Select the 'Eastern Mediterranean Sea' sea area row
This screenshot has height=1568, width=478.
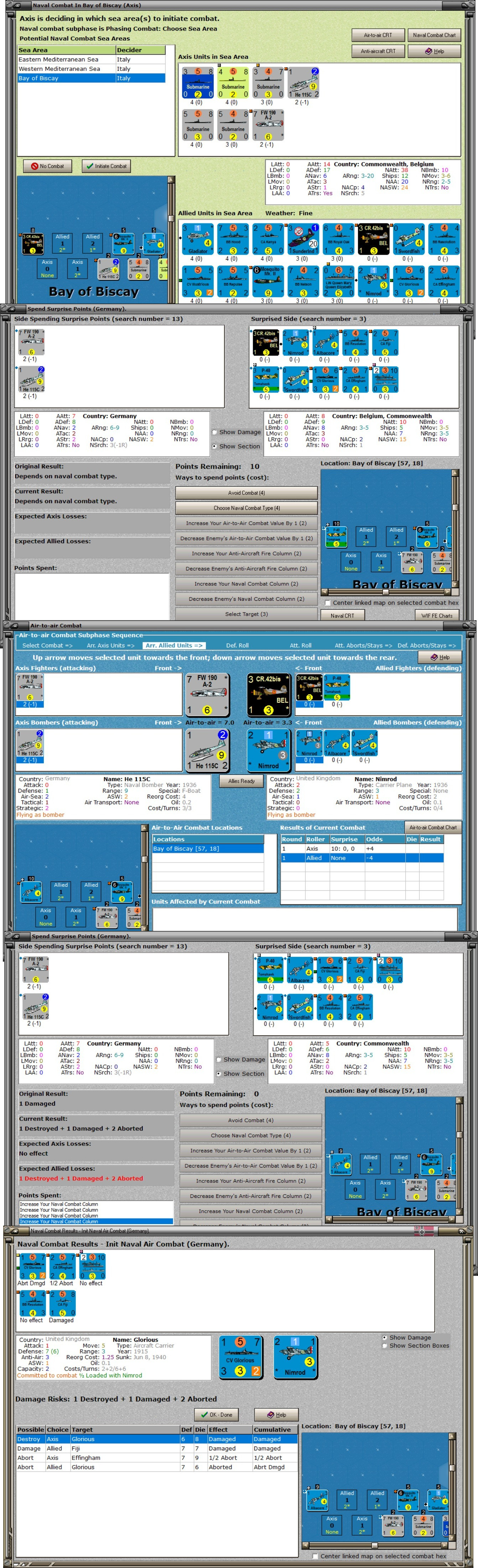[x=91, y=59]
